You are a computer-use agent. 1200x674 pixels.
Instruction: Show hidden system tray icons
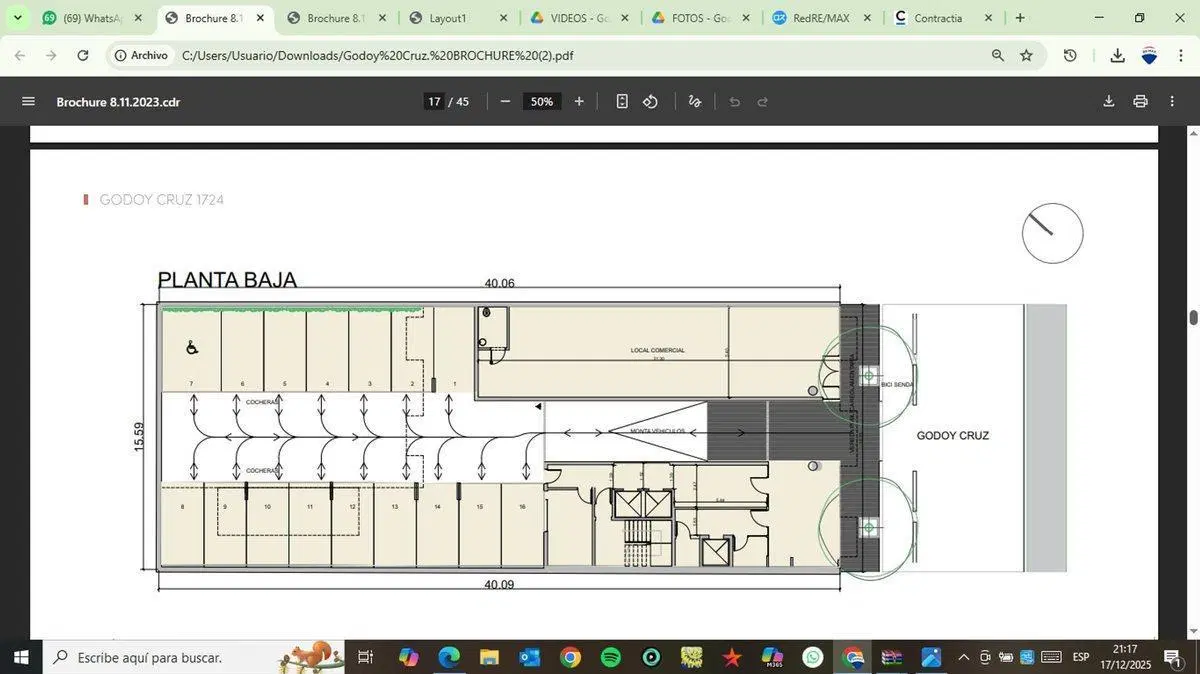click(963, 657)
